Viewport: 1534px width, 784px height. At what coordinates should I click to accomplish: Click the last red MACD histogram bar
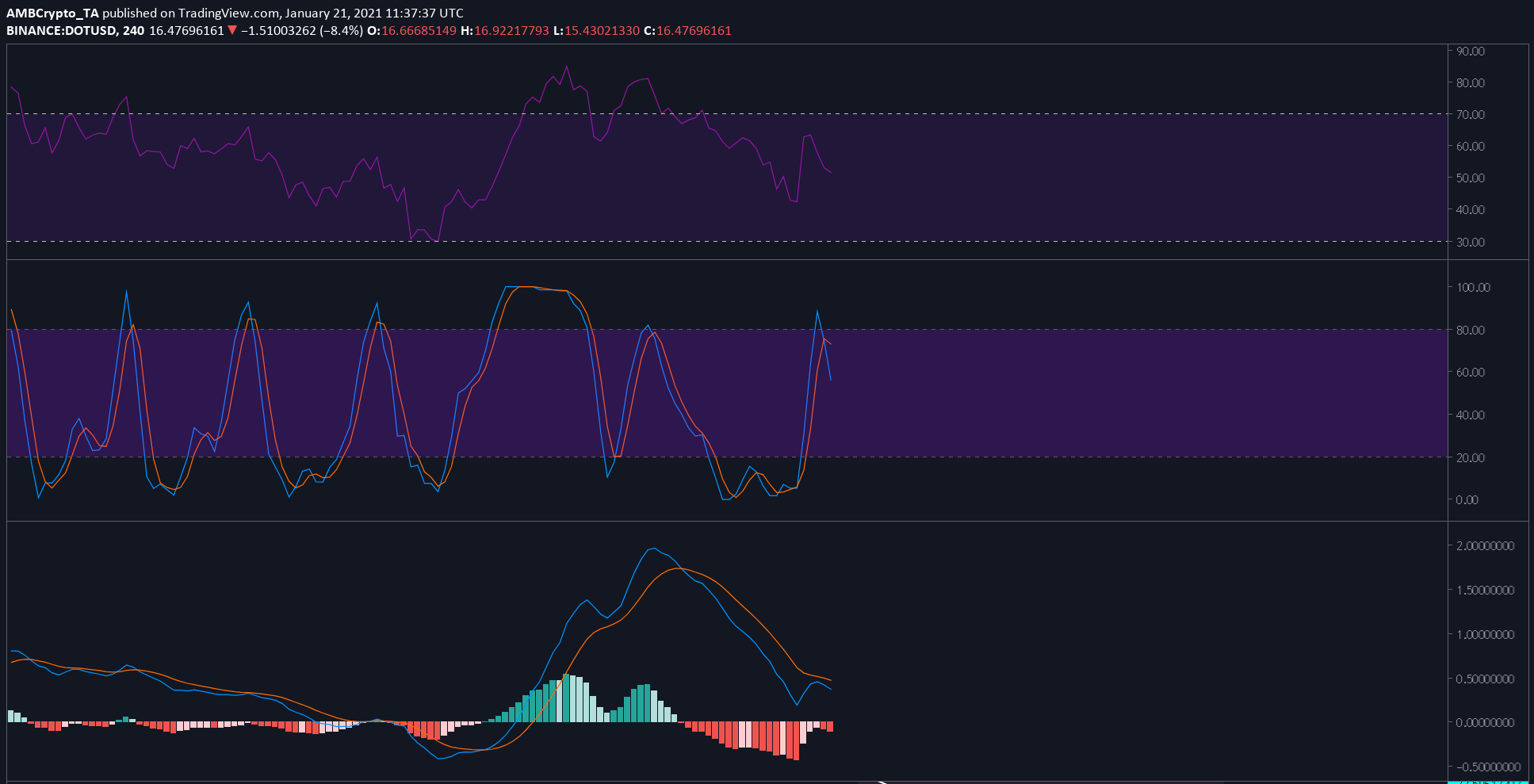coord(830,726)
